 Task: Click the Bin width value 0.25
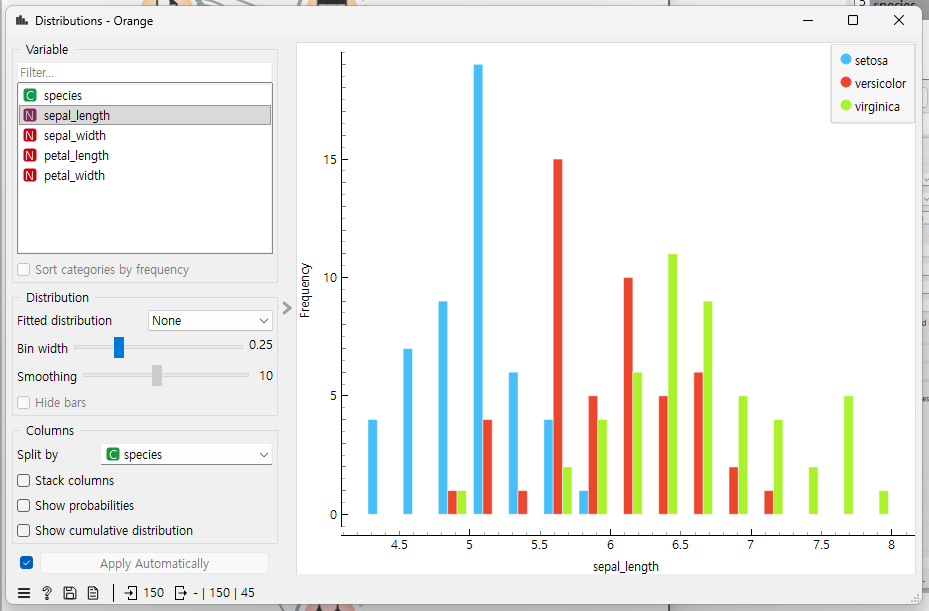pyautogui.click(x=261, y=345)
